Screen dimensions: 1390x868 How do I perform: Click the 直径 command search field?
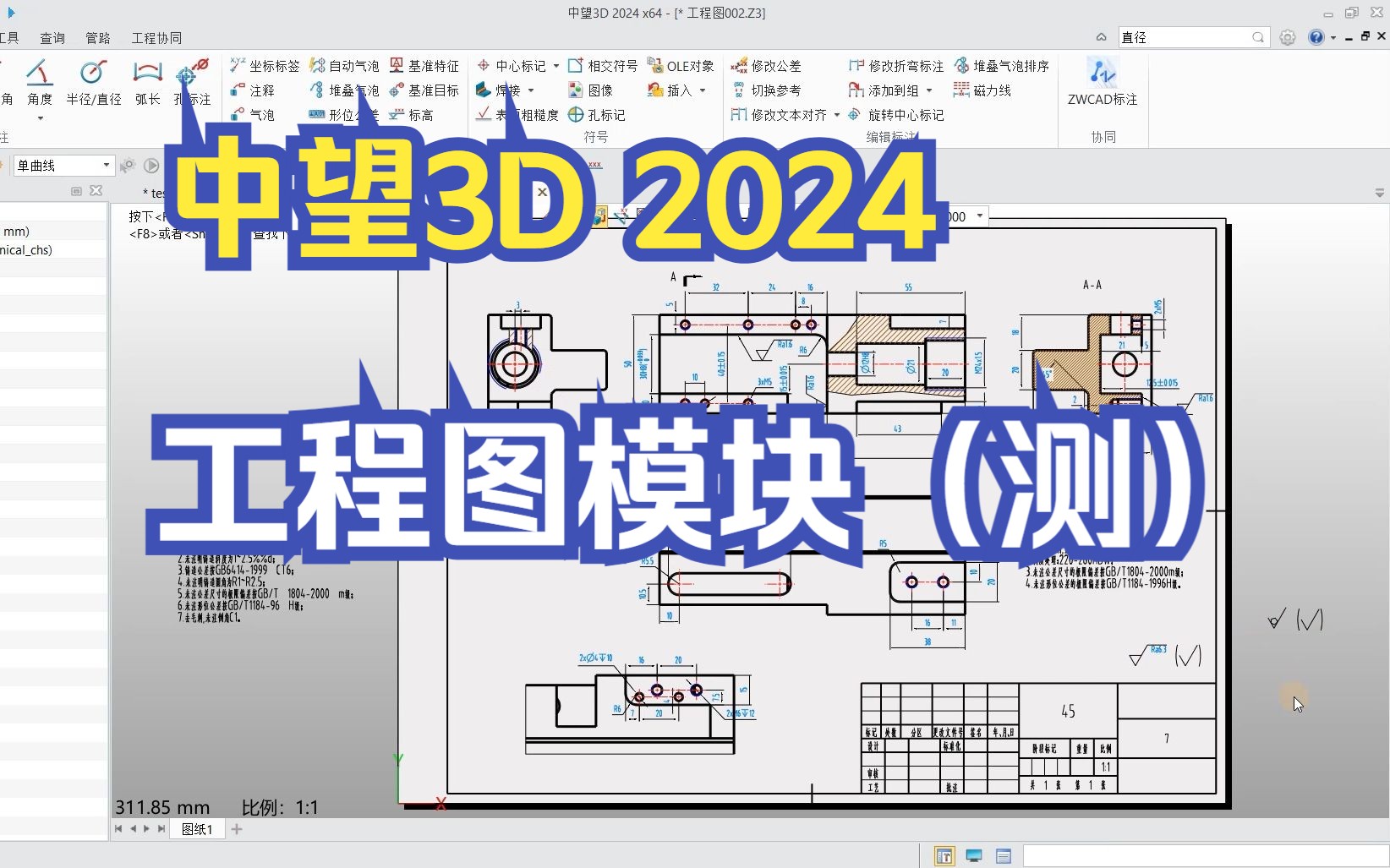(1185, 37)
